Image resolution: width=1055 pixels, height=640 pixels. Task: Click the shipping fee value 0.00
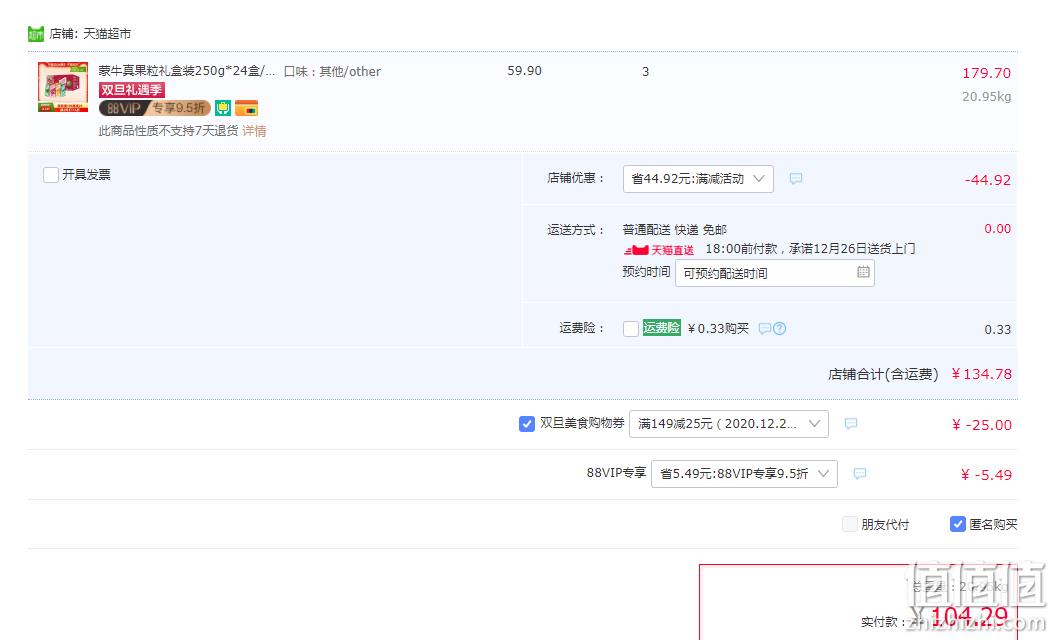(997, 229)
